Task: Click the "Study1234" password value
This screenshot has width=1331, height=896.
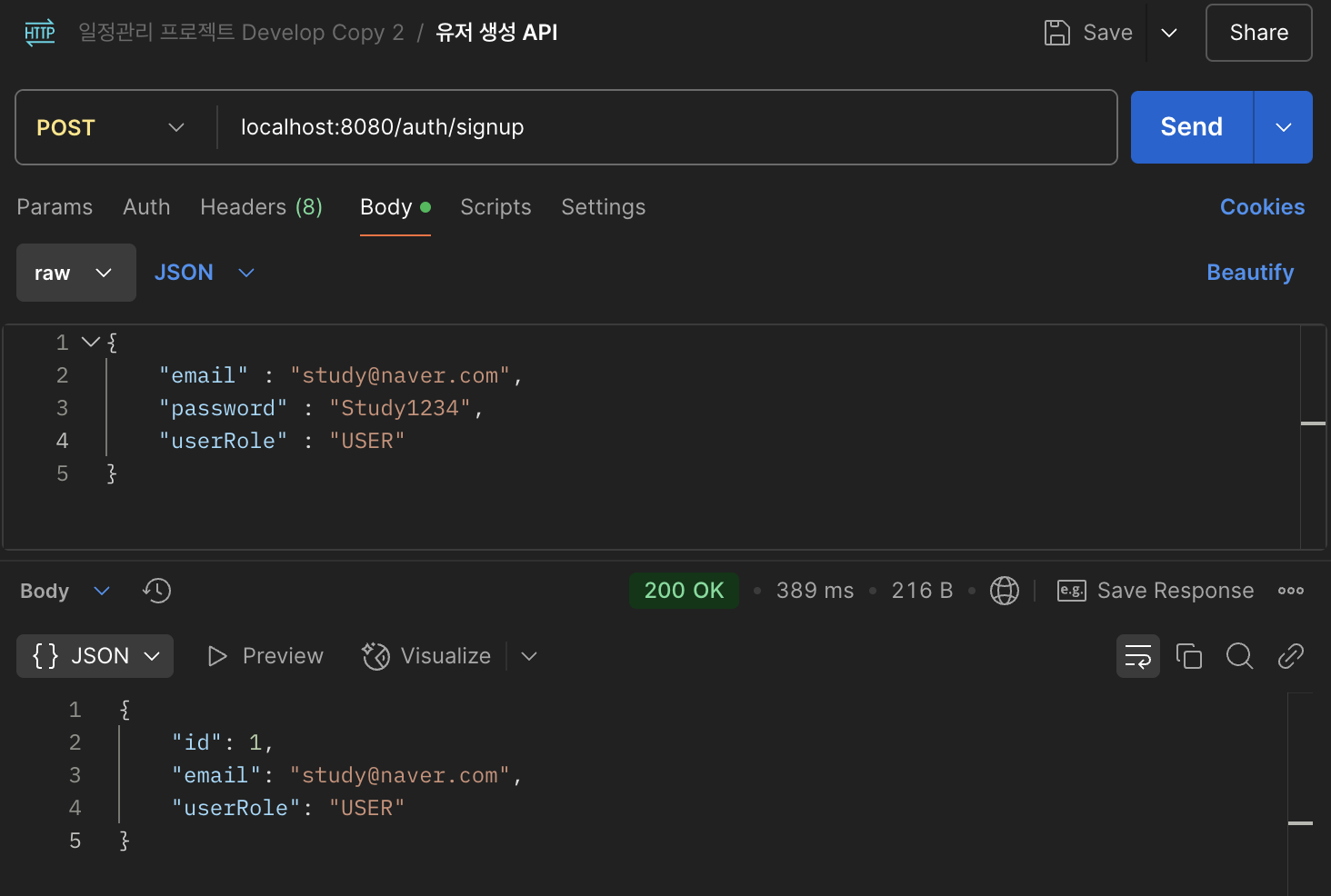Action: 400,408
